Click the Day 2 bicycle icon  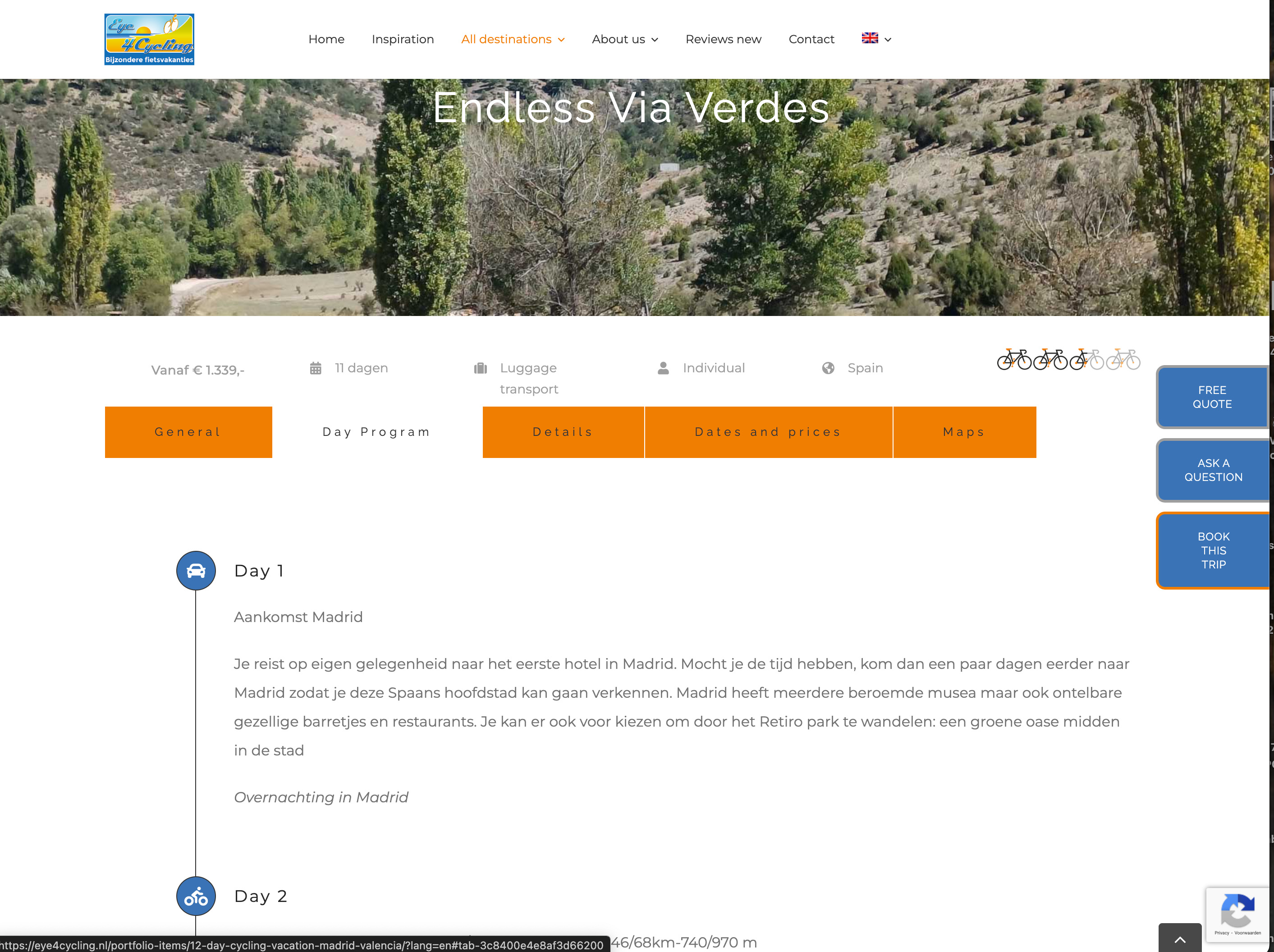click(x=196, y=896)
